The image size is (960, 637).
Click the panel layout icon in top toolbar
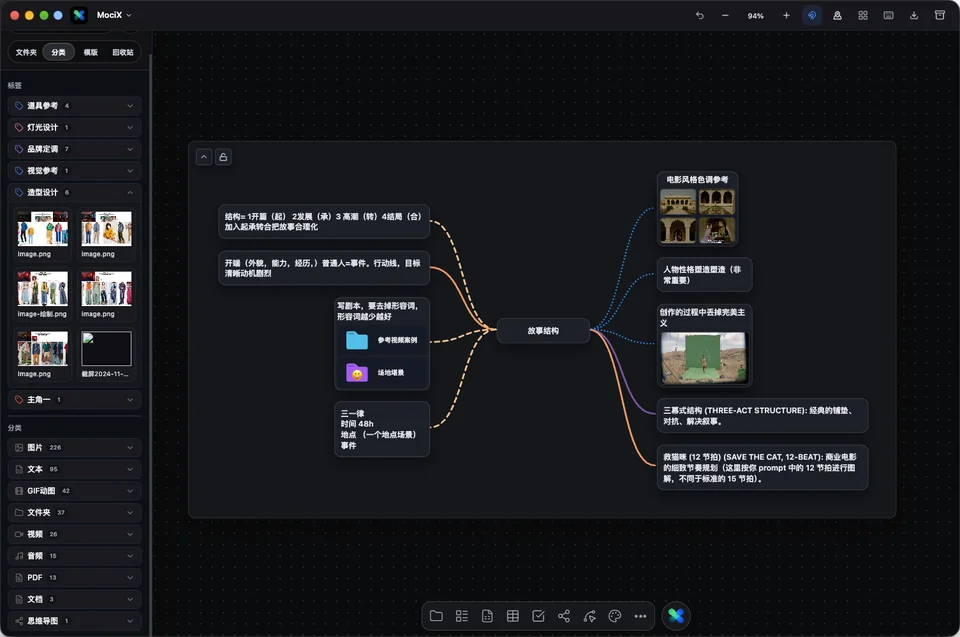click(888, 15)
